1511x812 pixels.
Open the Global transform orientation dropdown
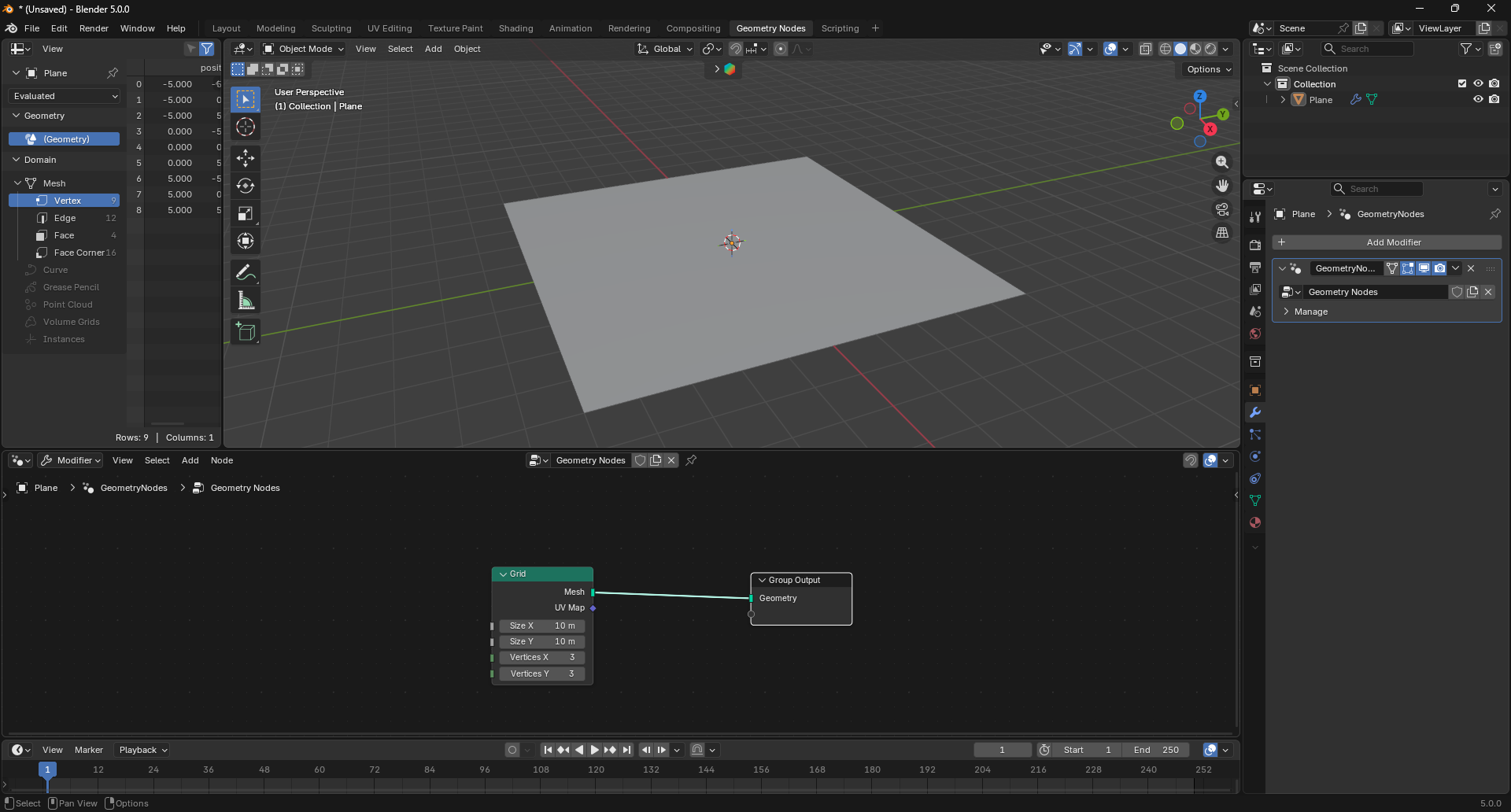(665, 49)
